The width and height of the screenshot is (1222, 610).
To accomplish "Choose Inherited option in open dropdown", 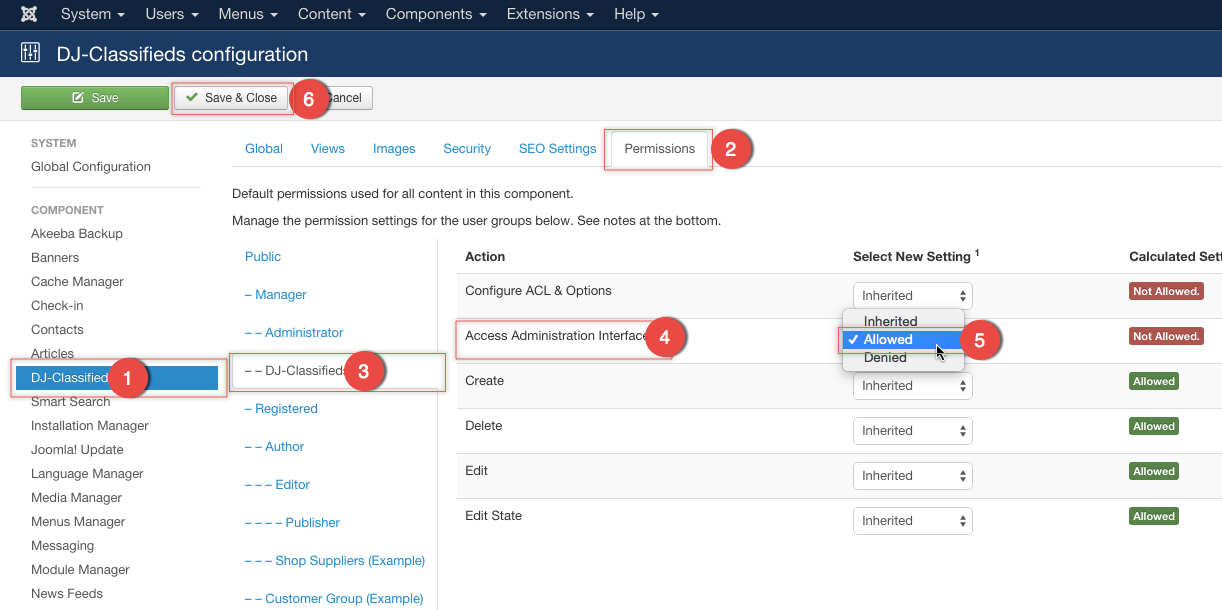I will point(904,321).
